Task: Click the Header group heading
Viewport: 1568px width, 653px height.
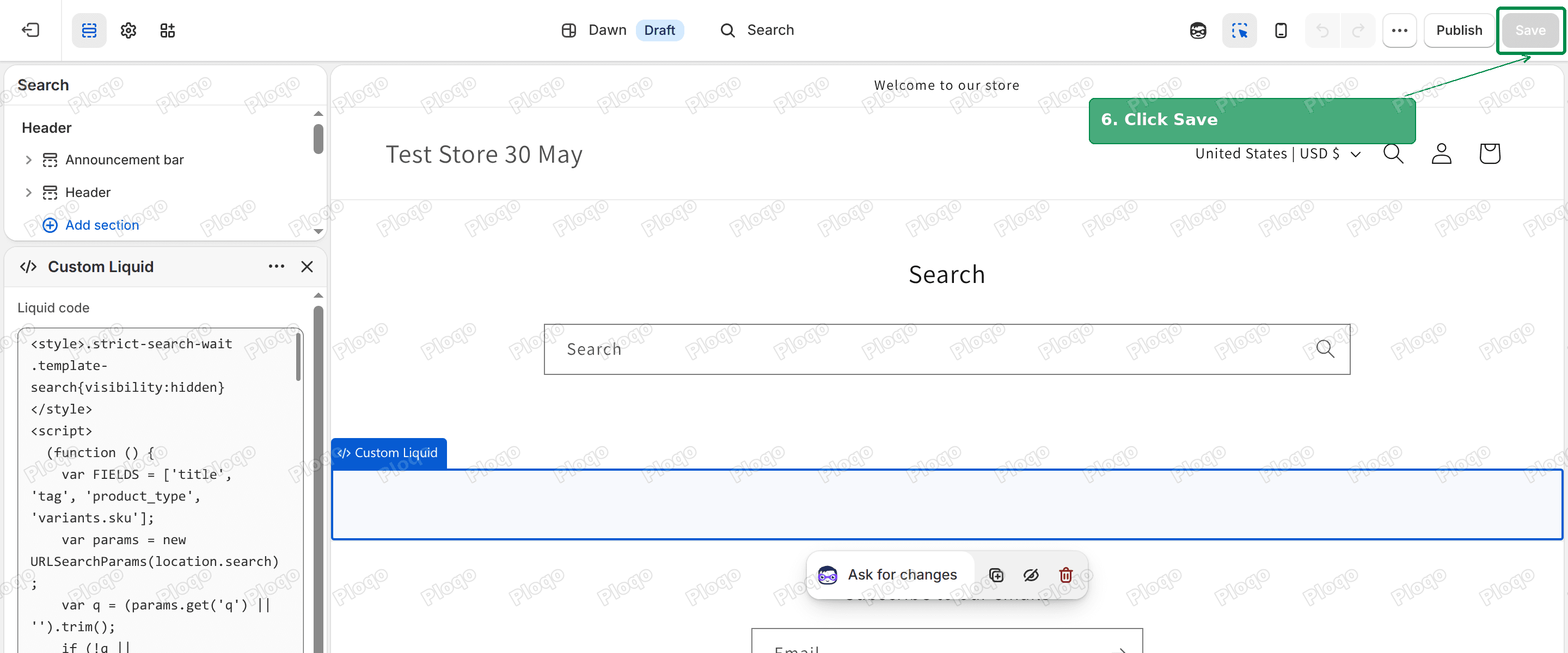Action: [46, 128]
